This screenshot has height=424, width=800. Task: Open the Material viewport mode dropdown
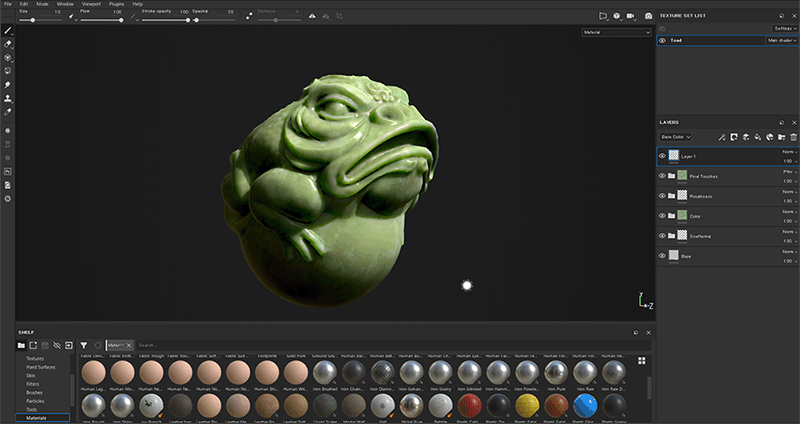[x=617, y=32]
